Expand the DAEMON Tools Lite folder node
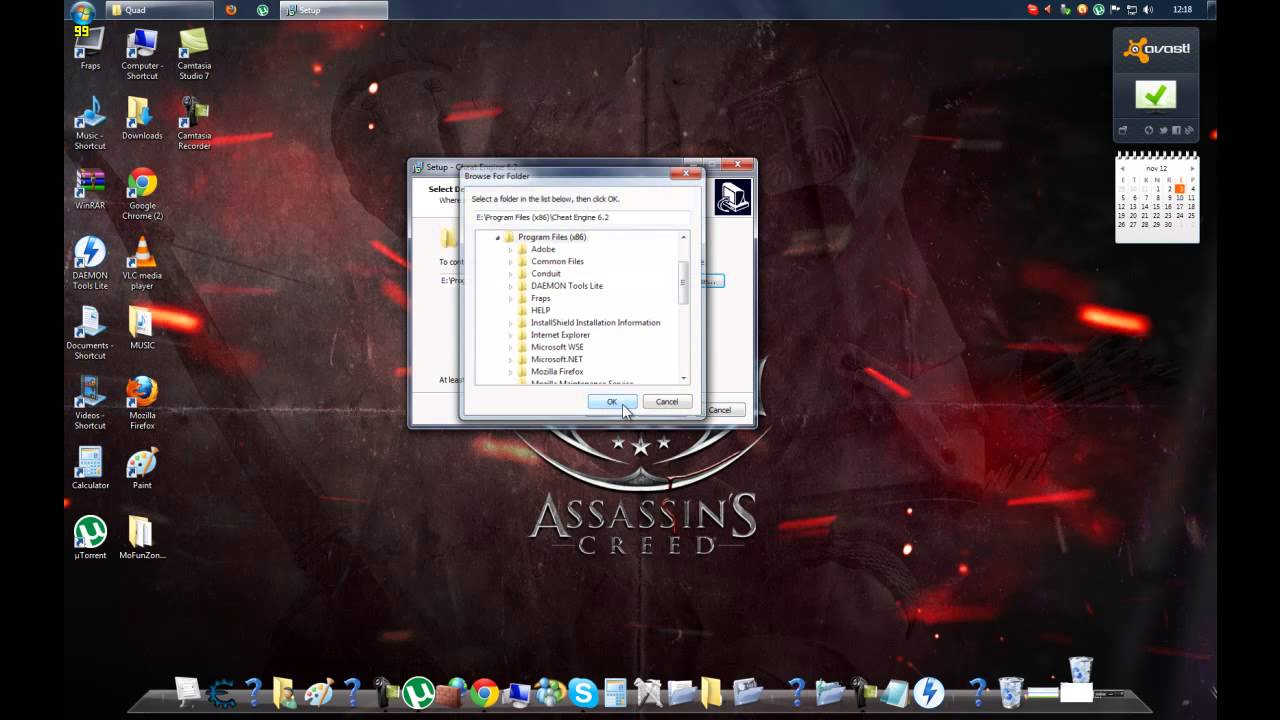This screenshot has height=720, width=1280. click(x=510, y=286)
